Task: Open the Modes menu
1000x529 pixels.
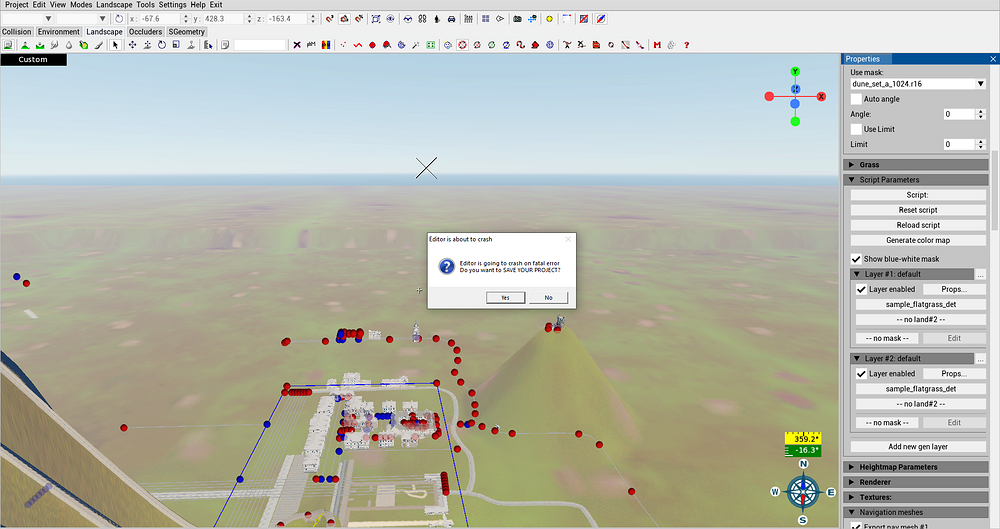Action: (81, 4)
